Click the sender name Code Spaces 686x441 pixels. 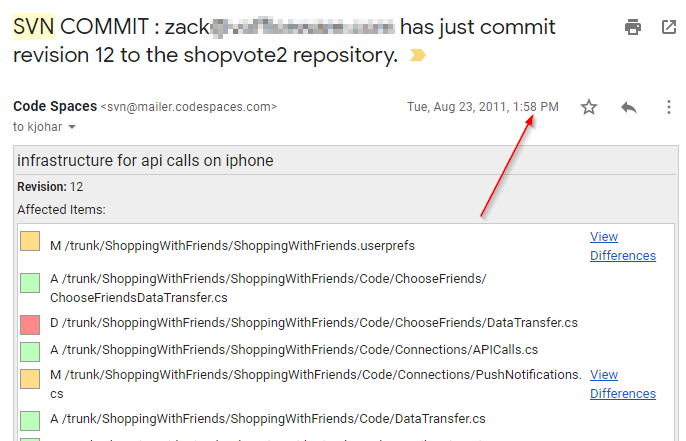(54, 106)
